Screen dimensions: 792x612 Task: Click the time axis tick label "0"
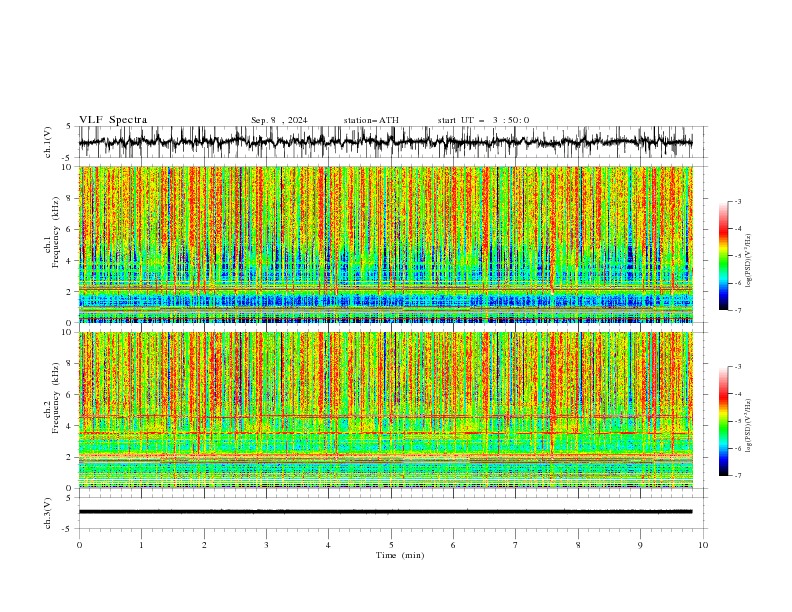79,545
